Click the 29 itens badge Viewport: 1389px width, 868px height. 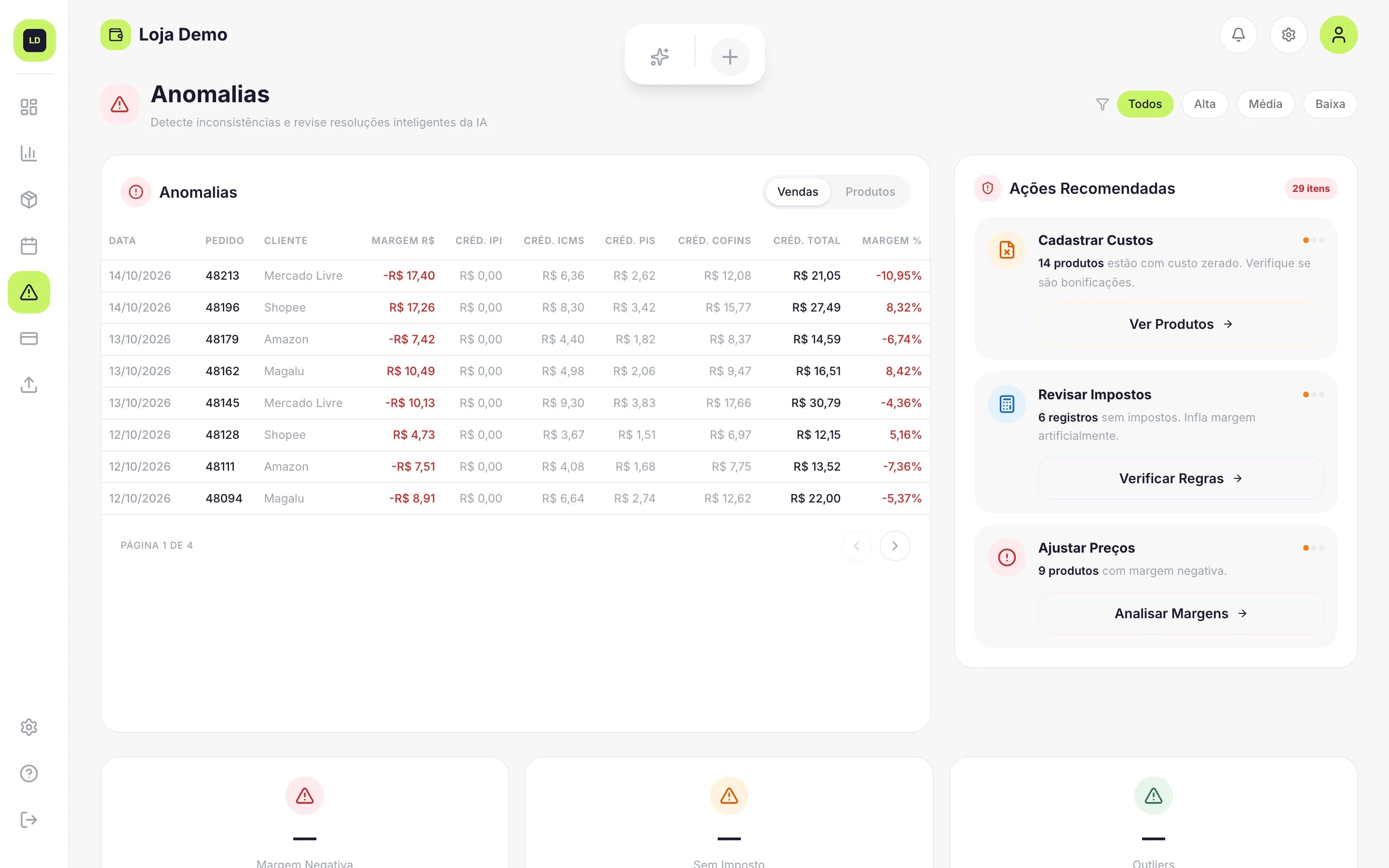[x=1310, y=188]
